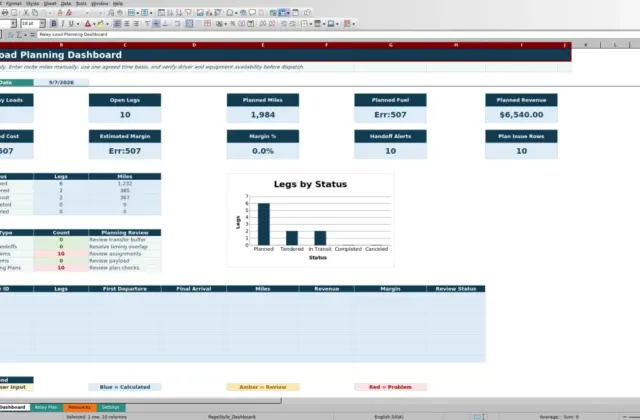Open the Styles menu
The image size is (640, 420).
coord(32,3)
